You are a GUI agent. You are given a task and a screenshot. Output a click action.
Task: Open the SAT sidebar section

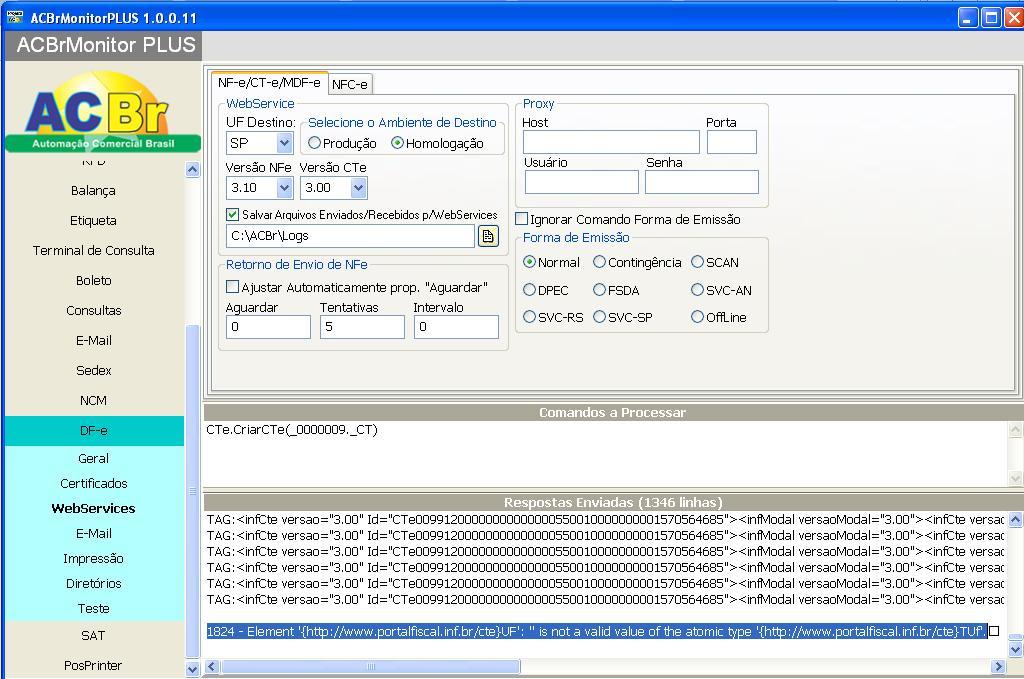(93, 636)
